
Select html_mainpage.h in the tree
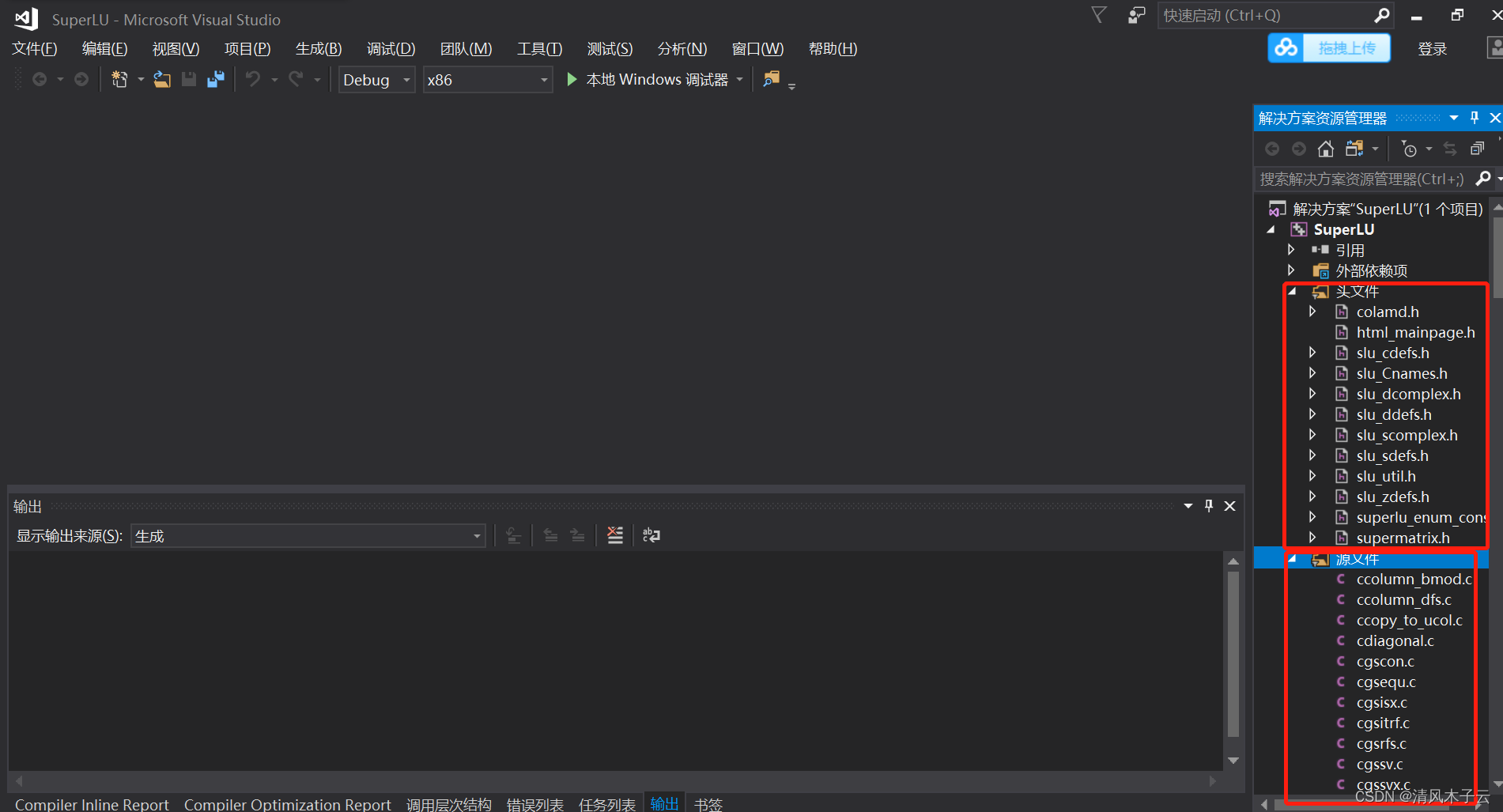1415,332
